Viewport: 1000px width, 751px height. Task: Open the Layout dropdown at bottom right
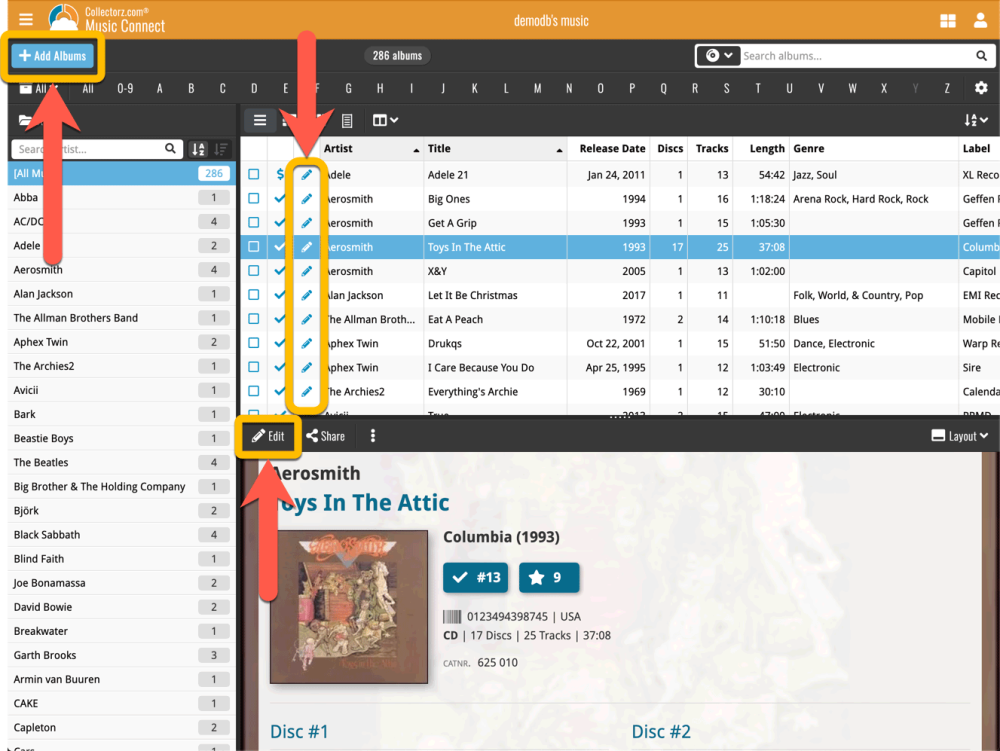[x=957, y=435]
